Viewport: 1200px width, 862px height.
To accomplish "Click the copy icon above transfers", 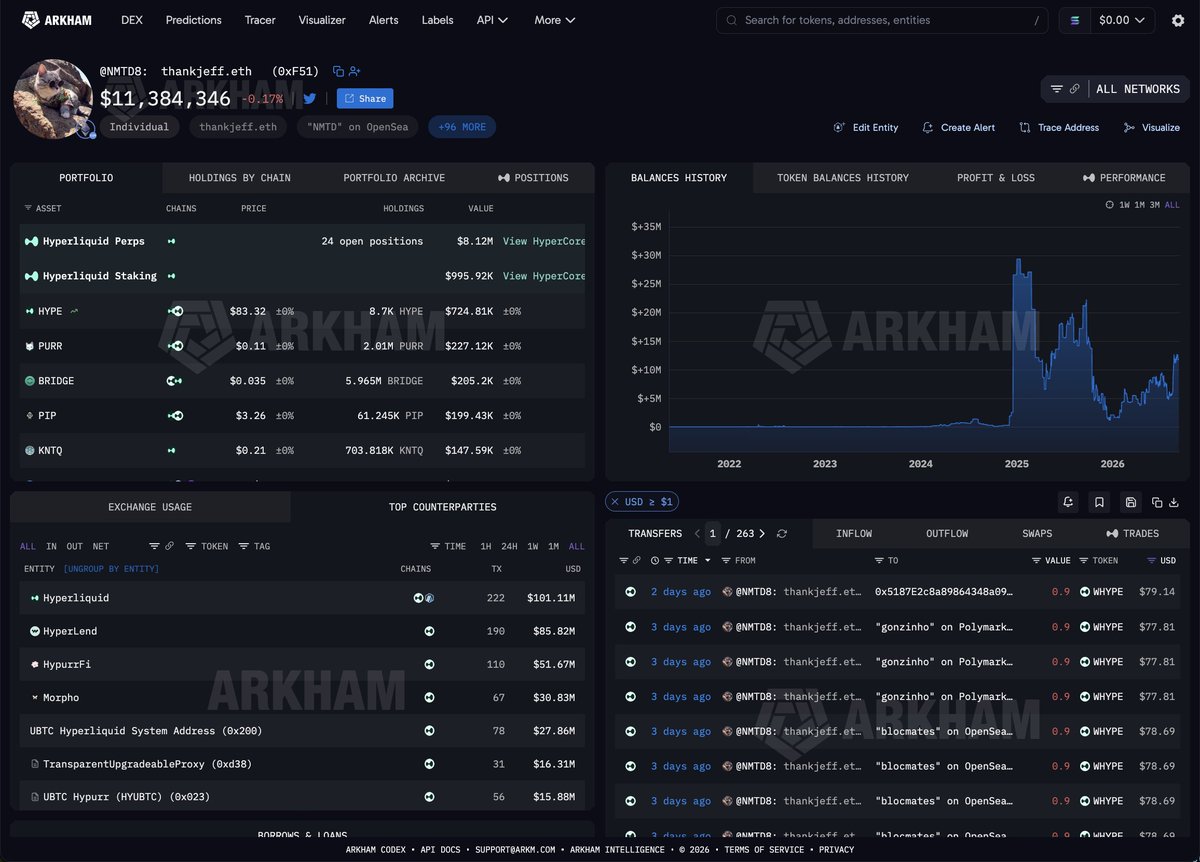I will click(1157, 502).
